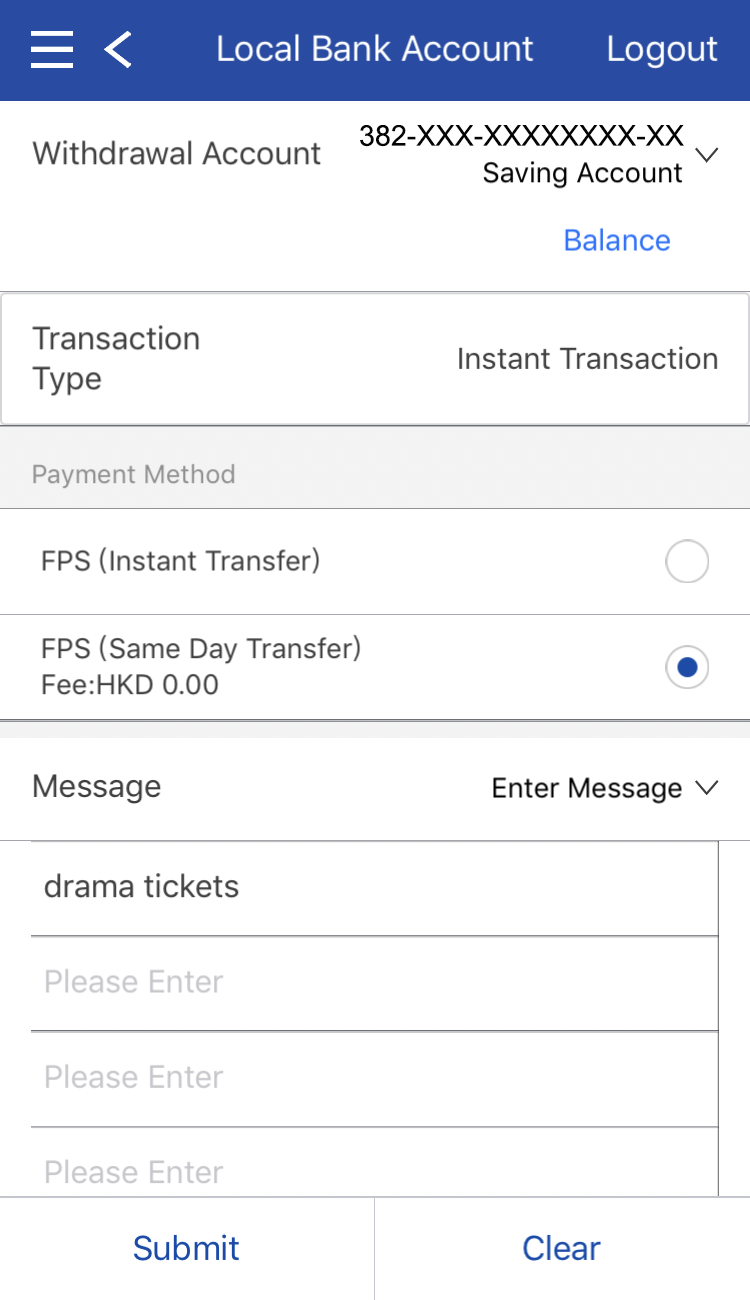Image resolution: width=750 pixels, height=1300 pixels.
Task: Open the Enter Message dropdown
Action: click(x=587, y=788)
